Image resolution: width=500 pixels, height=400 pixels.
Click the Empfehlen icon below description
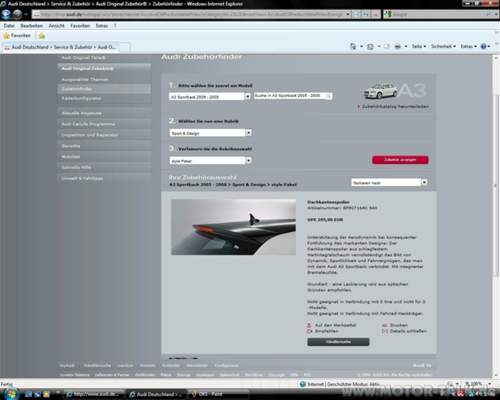(x=309, y=331)
